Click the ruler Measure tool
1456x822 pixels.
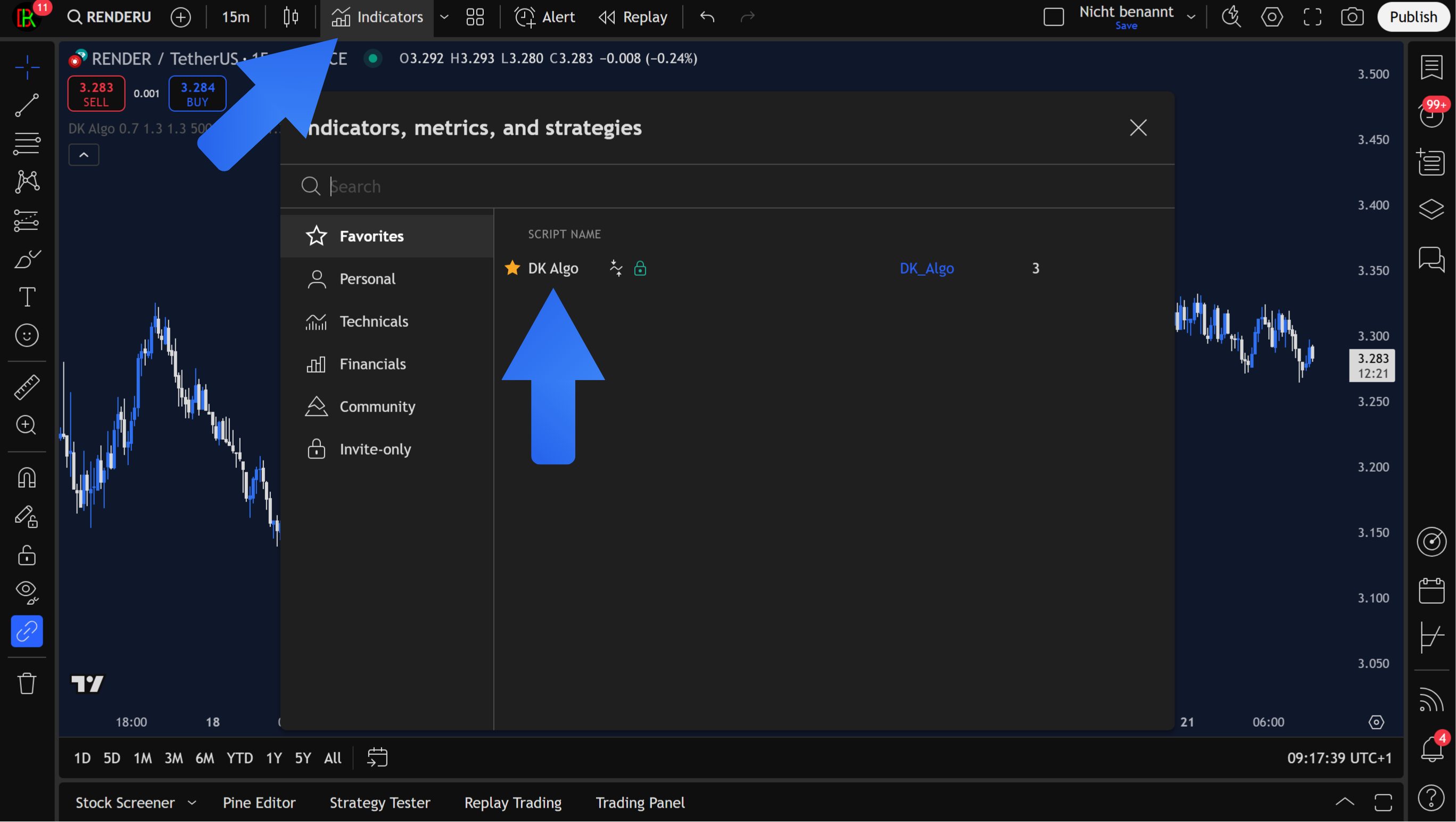[27, 387]
